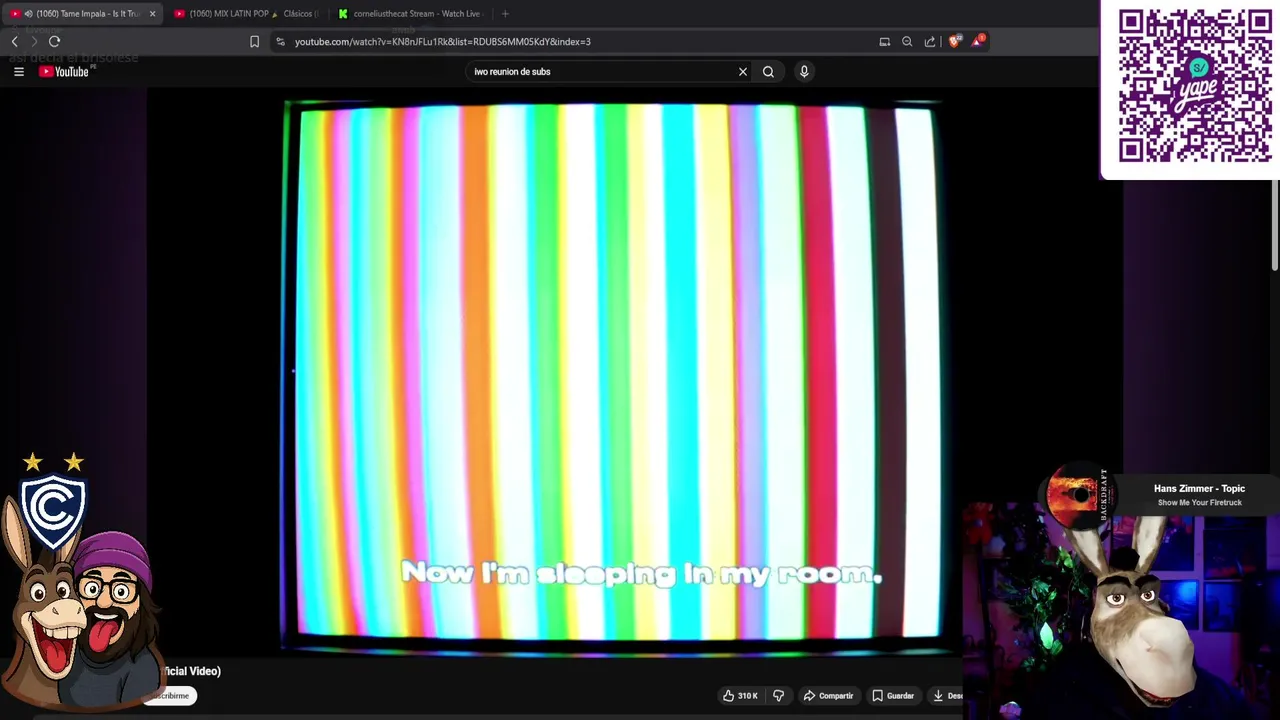The height and width of the screenshot is (720, 1280).
Task: Click the Yape QR code image
Action: click(x=1194, y=86)
